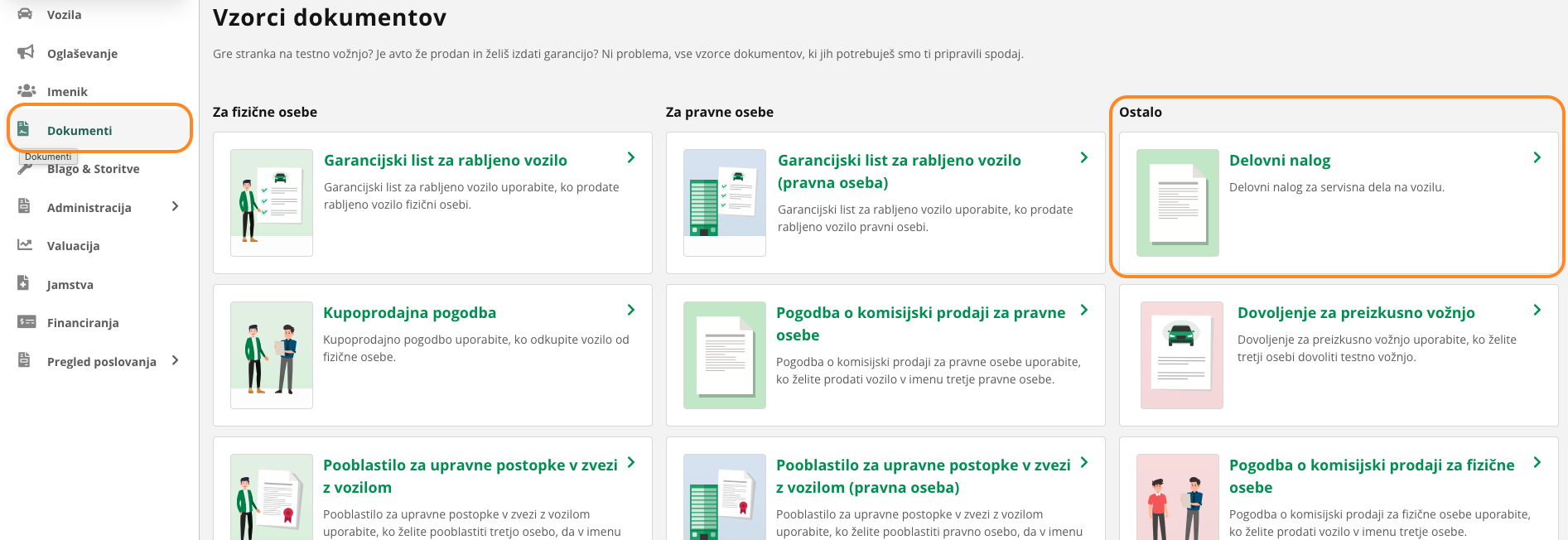Click chevron on Dovoljenje za preizkusno vožnjo card
This screenshot has height=540, width=1568.
[x=1537, y=310]
